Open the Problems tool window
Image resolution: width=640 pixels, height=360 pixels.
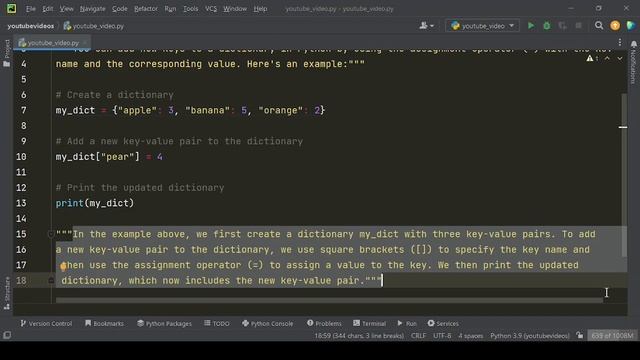point(324,323)
